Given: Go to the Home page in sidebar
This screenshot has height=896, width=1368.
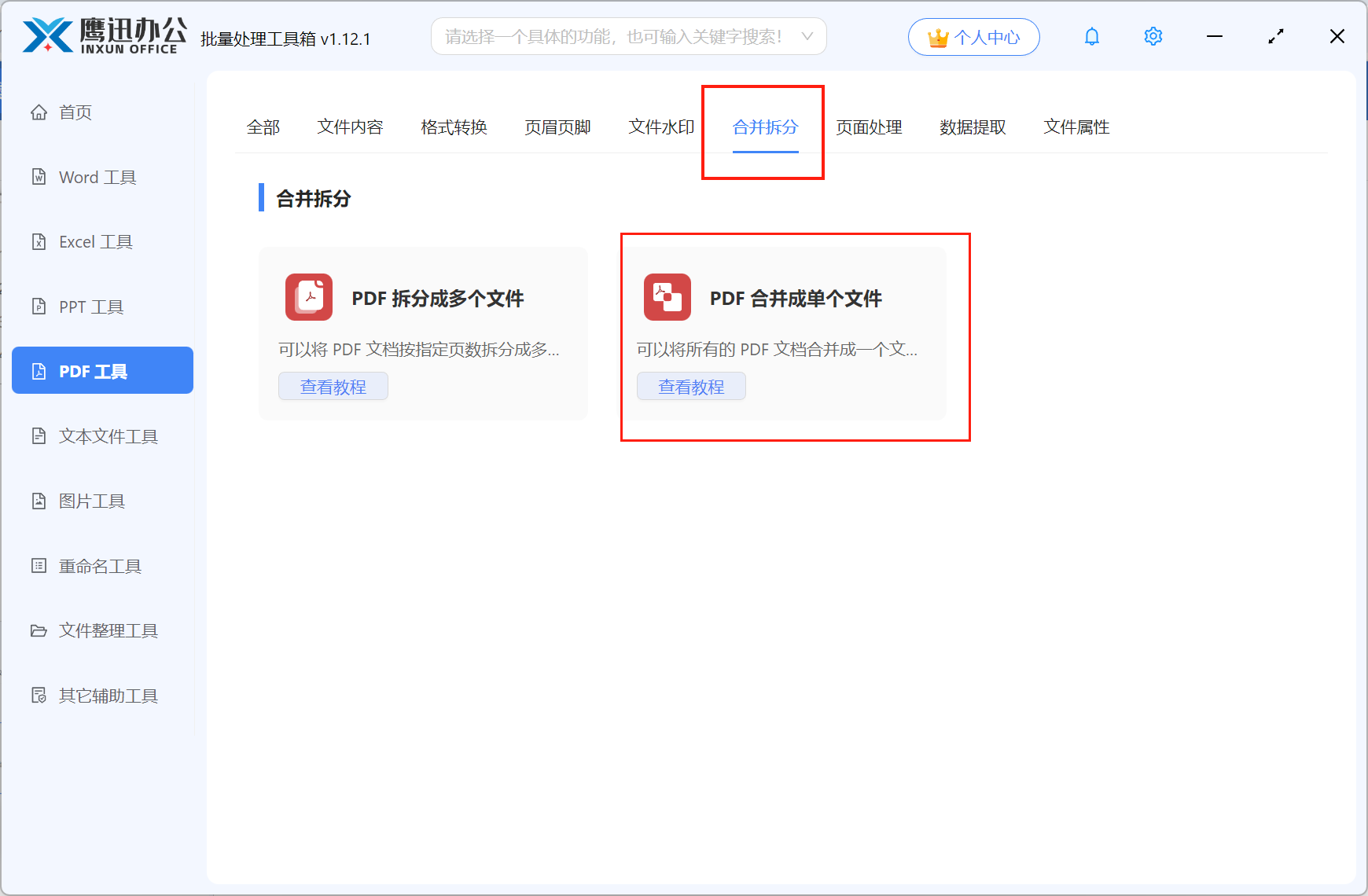Looking at the screenshot, I should [x=75, y=112].
